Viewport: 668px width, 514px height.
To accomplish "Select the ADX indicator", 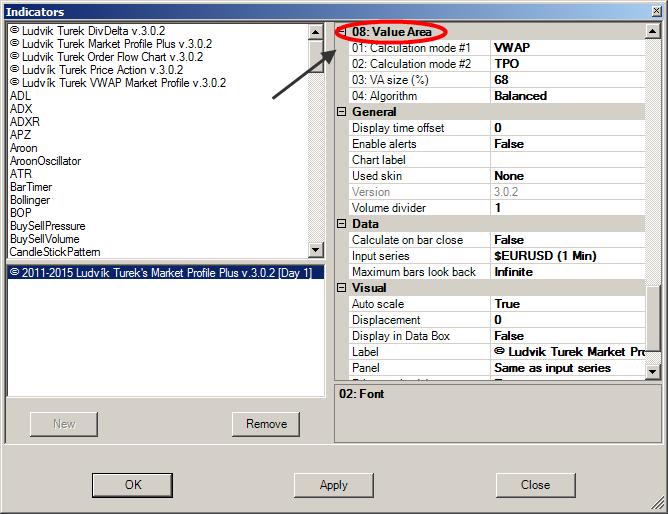I will click(x=21, y=109).
